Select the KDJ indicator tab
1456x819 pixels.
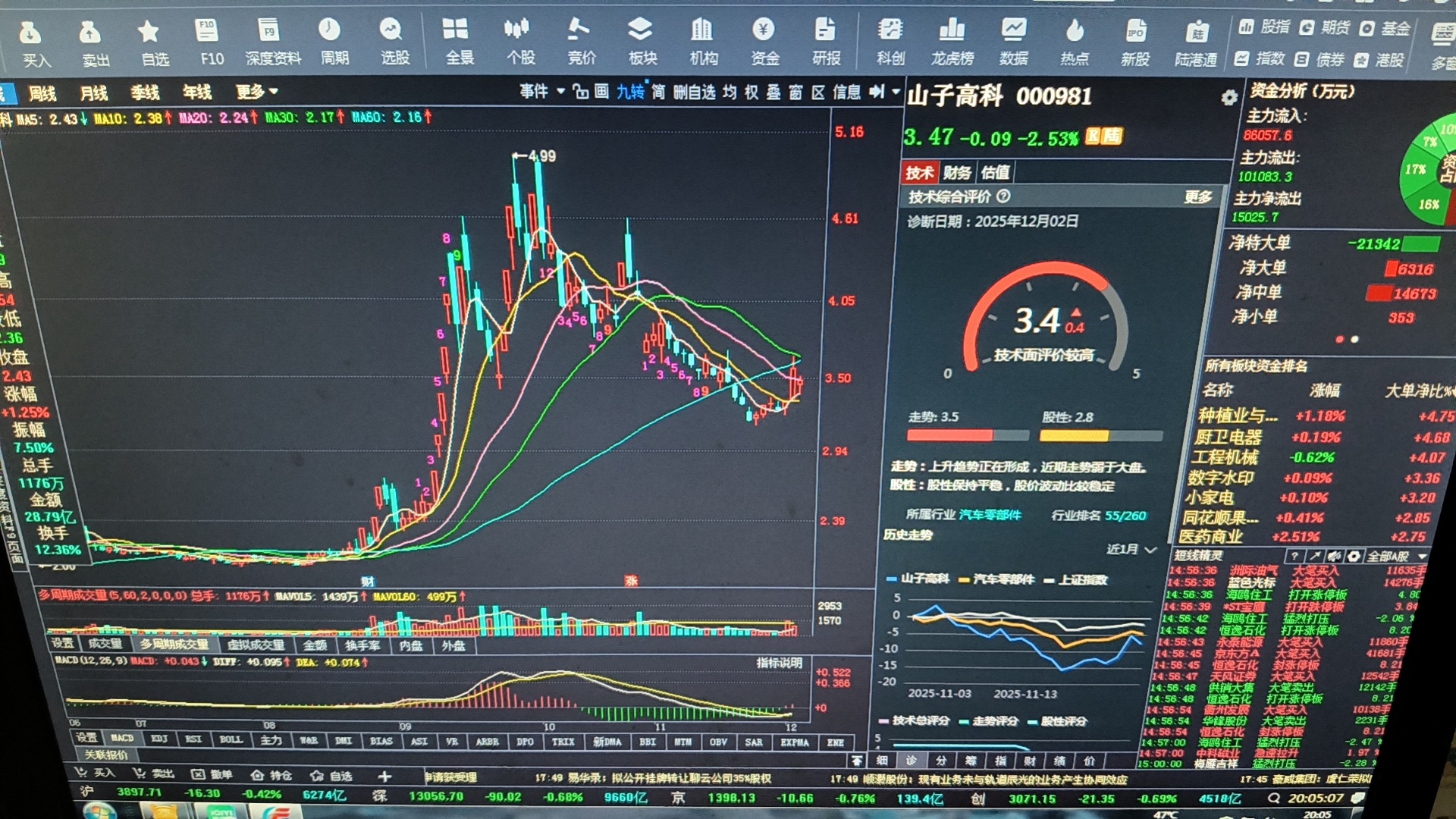[x=159, y=739]
